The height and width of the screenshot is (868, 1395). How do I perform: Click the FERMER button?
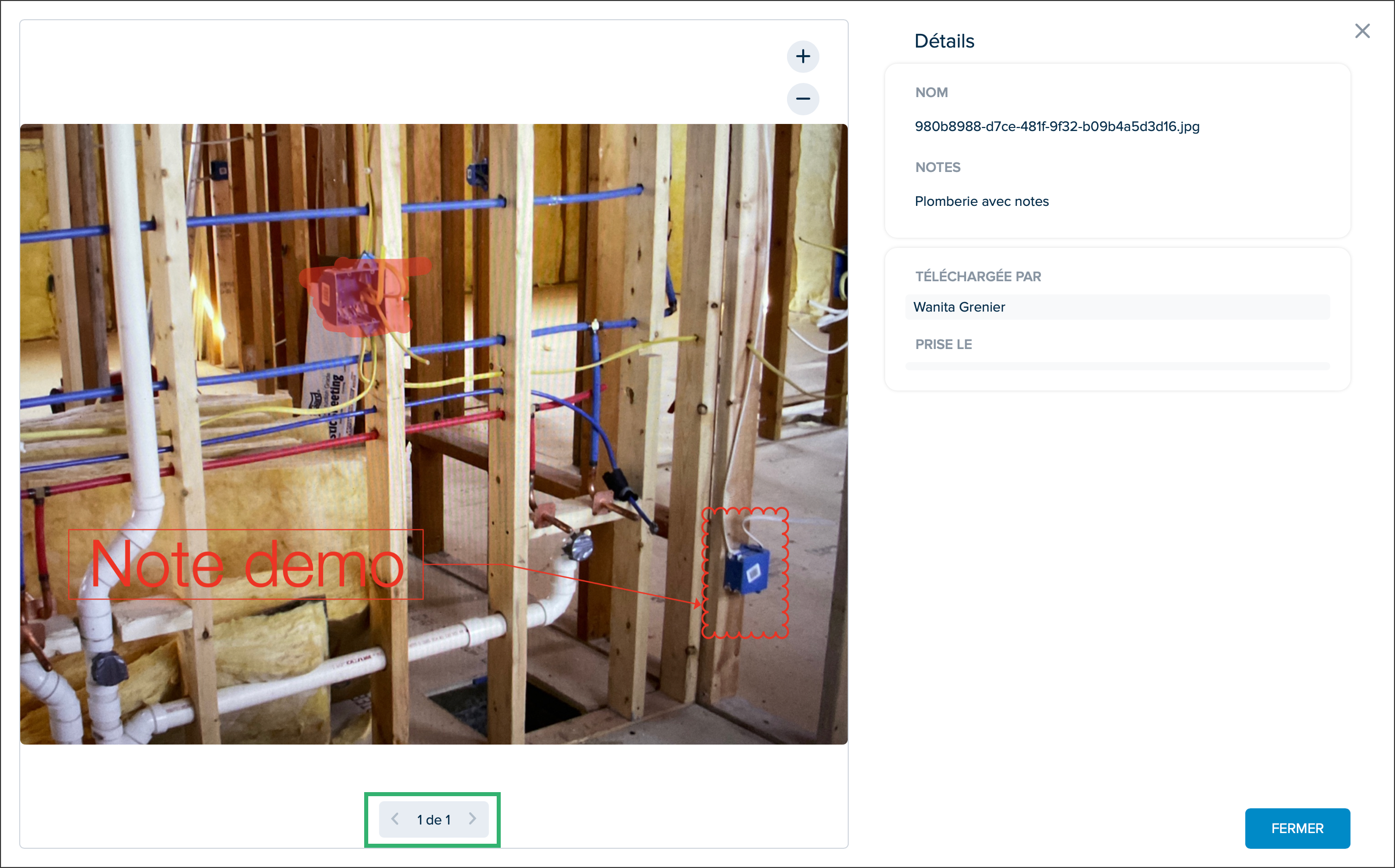click(x=1297, y=828)
